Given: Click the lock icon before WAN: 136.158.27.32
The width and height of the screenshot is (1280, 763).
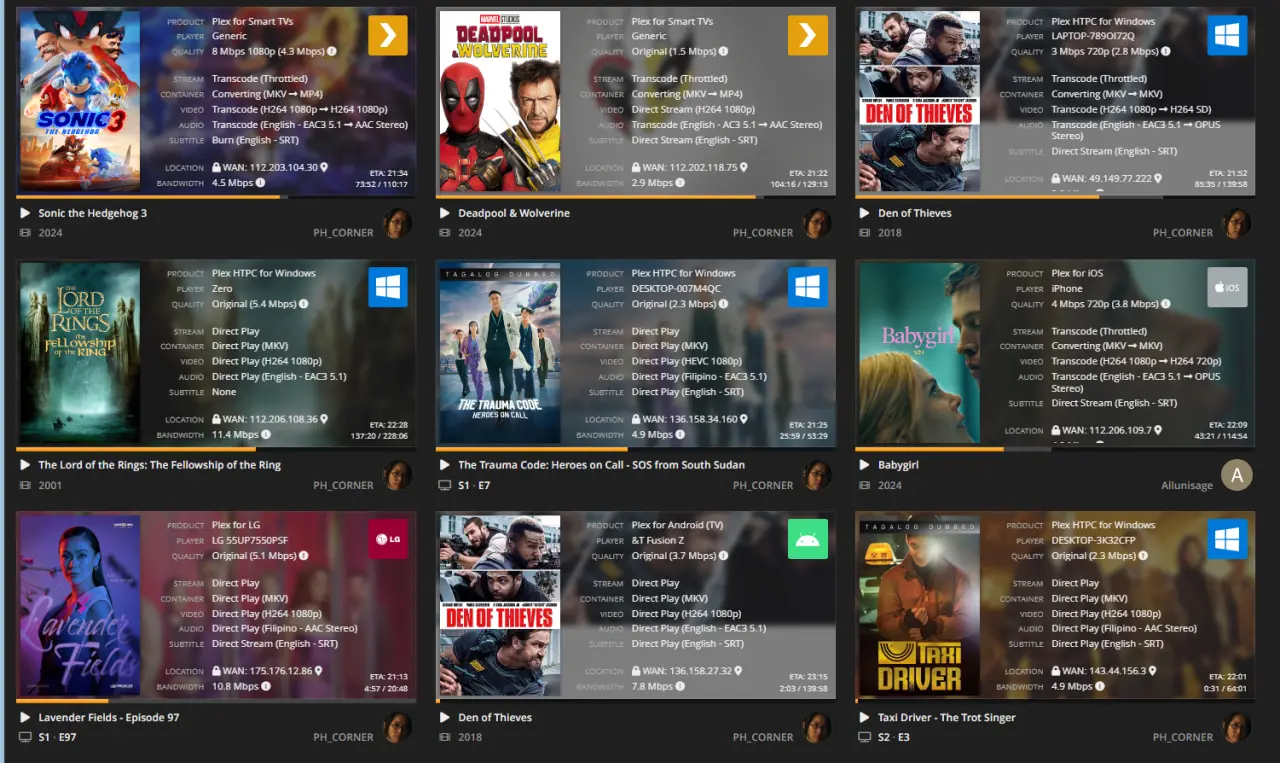Looking at the screenshot, I should click(x=636, y=671).
